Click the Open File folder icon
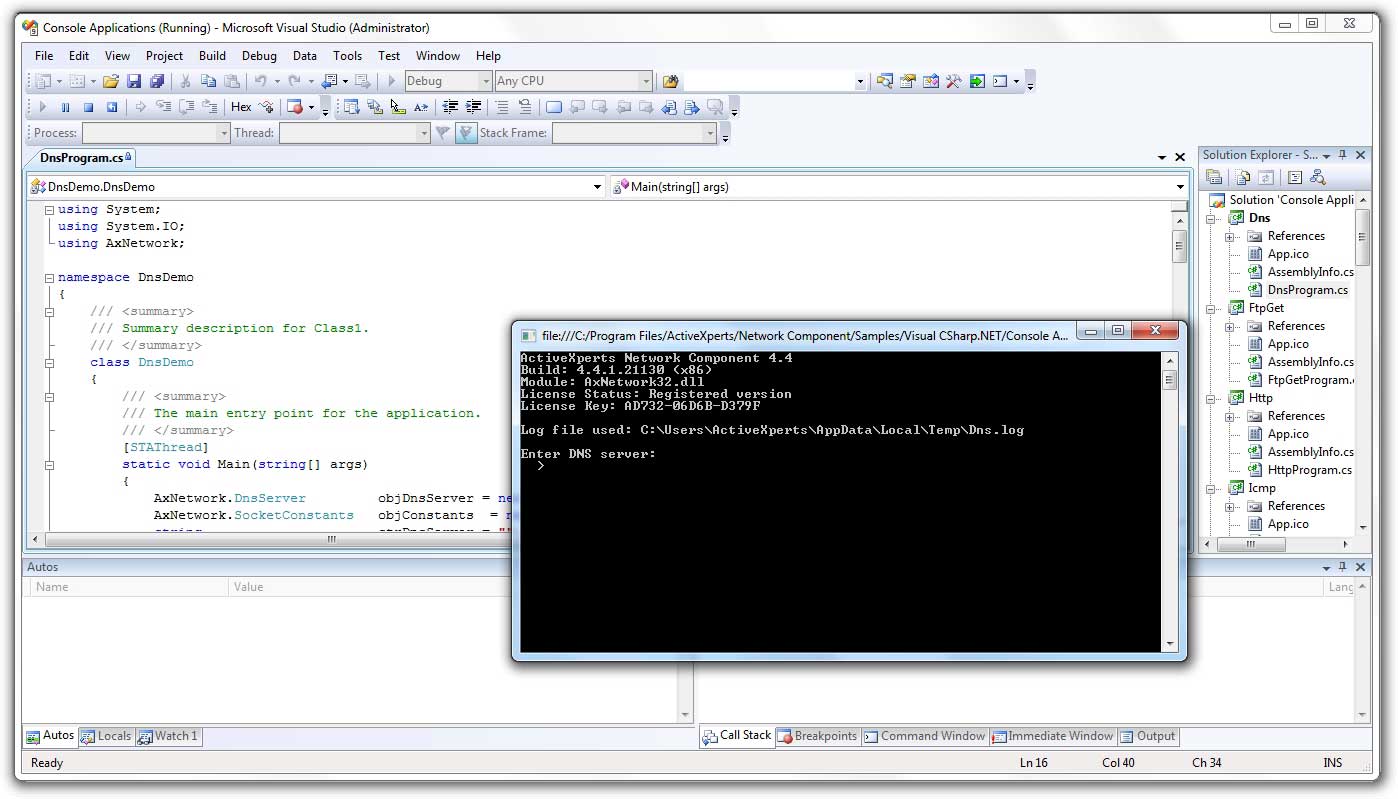Image resolution: width=1398 pixels, height=799 pixels. (111, 81)
